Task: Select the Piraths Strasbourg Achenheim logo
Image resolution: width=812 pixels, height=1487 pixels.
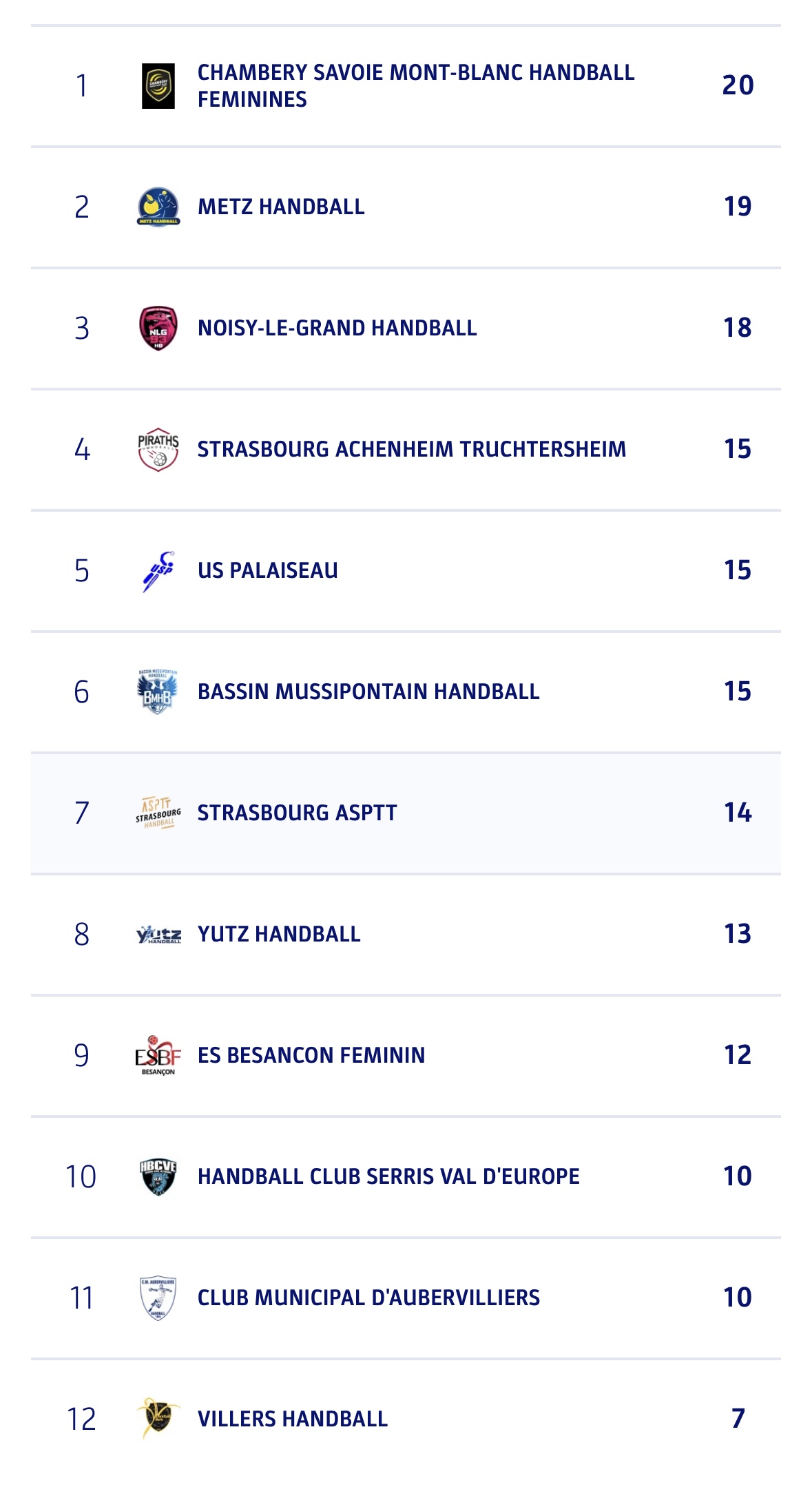Action: pyautogui.click(x=158, y=449)
